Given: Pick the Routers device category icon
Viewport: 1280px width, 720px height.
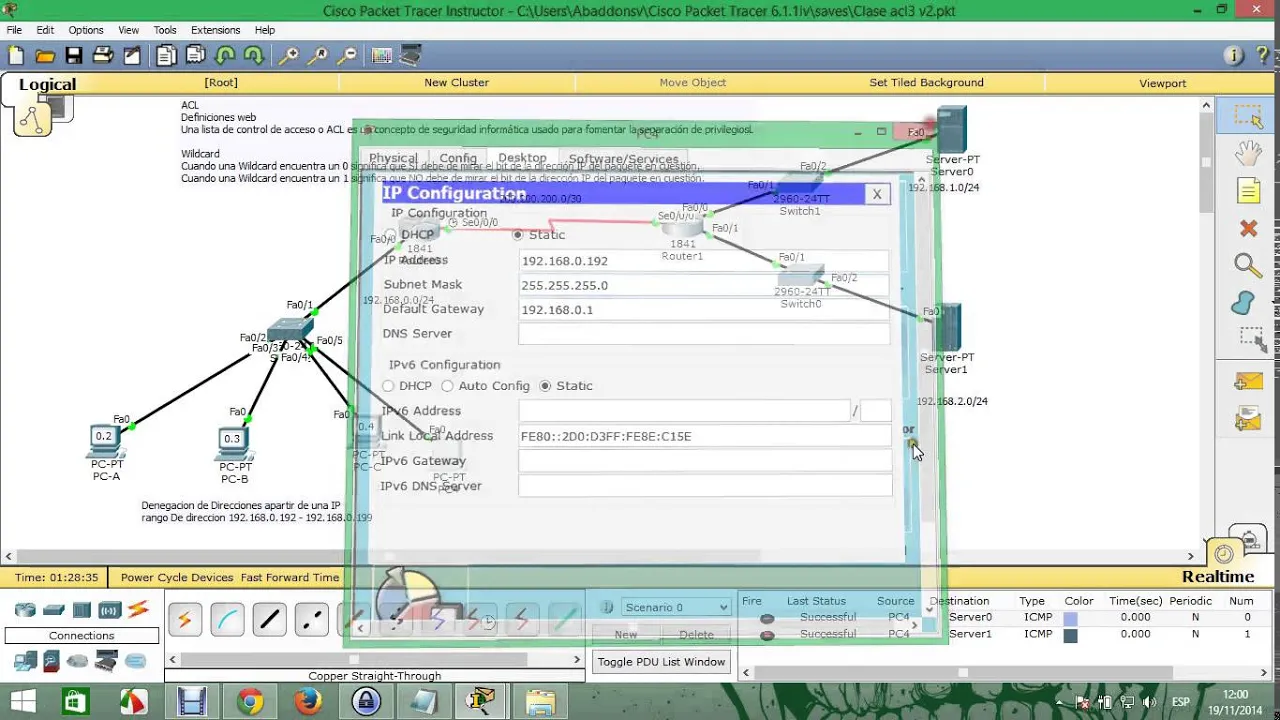Looking at the screenshot, I should point(25,609).
